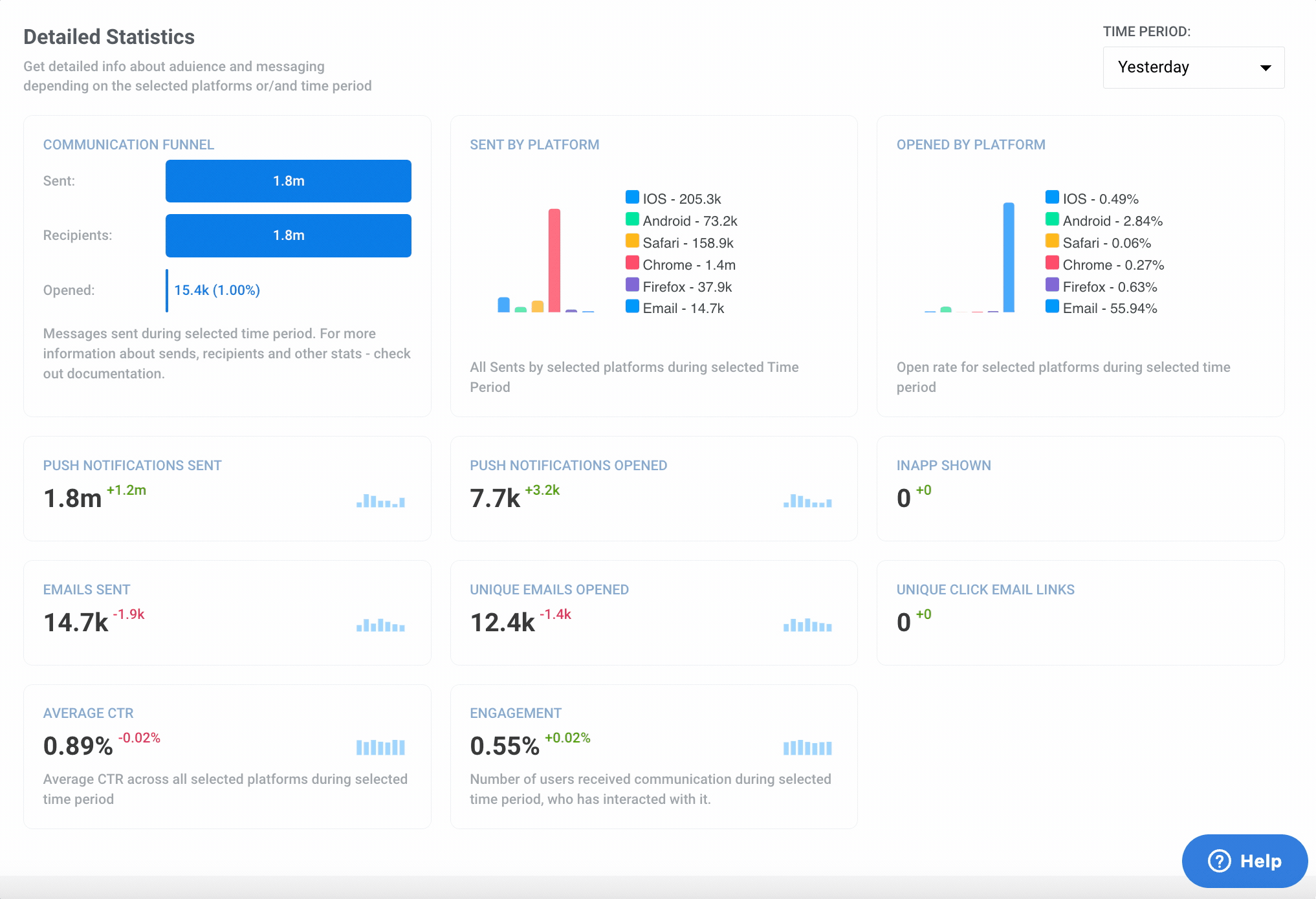Click the Unique Emails Opened sparkline icon
This screenshot has width=1316, height=899.
(807, 625)
